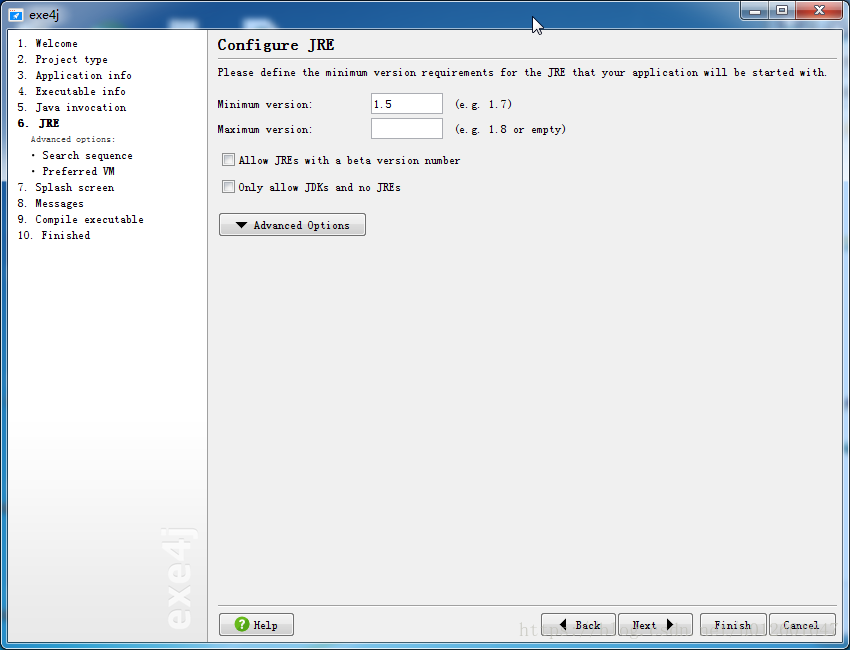The image size is (850, 650).
Task: Go Back to previous wizard step
Action: (578, 625)
